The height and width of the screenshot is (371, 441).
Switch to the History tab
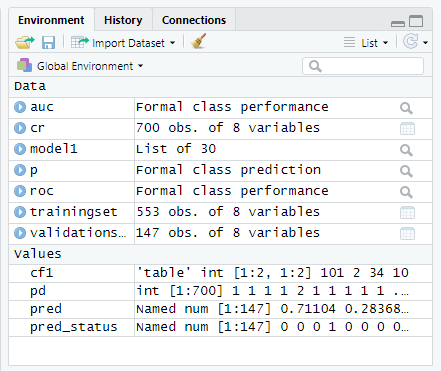pos(123,20)
